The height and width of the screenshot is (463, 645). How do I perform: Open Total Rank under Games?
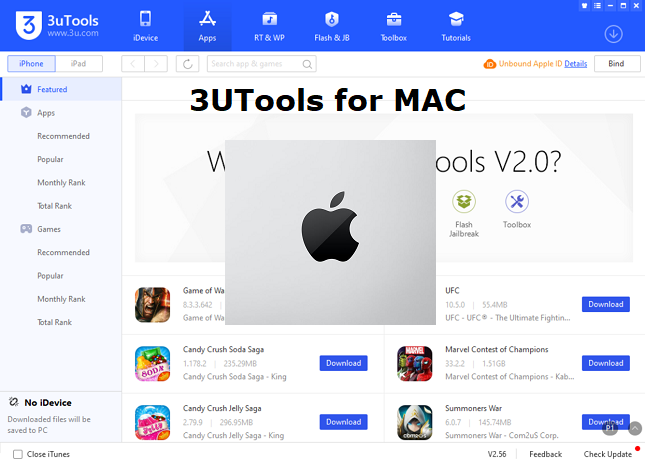tap(54, 322)
